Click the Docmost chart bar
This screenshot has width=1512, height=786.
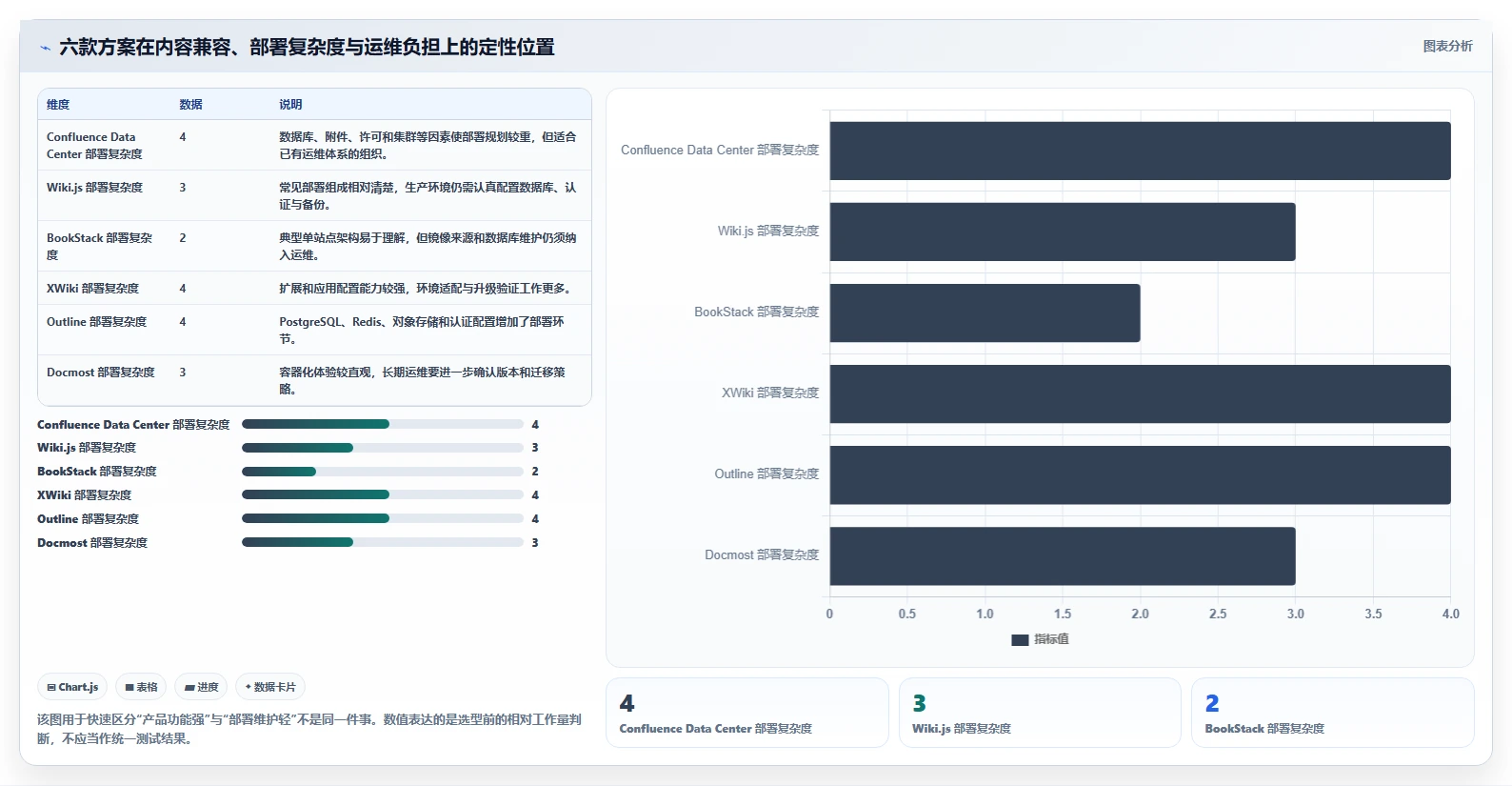[1063, 555]
